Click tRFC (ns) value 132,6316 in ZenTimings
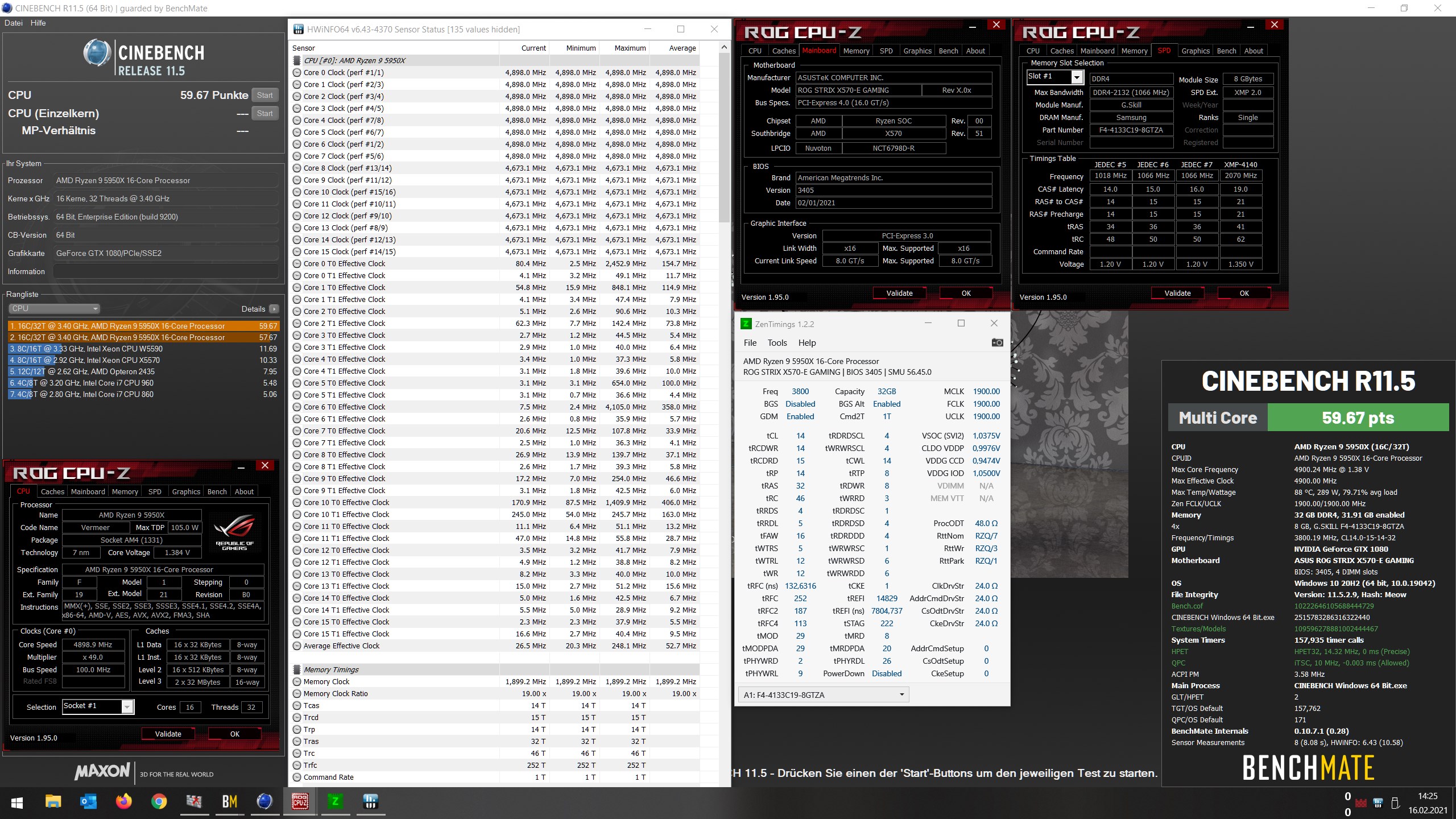The height and width of the screenshot is (819, 1456). (800, 586)
